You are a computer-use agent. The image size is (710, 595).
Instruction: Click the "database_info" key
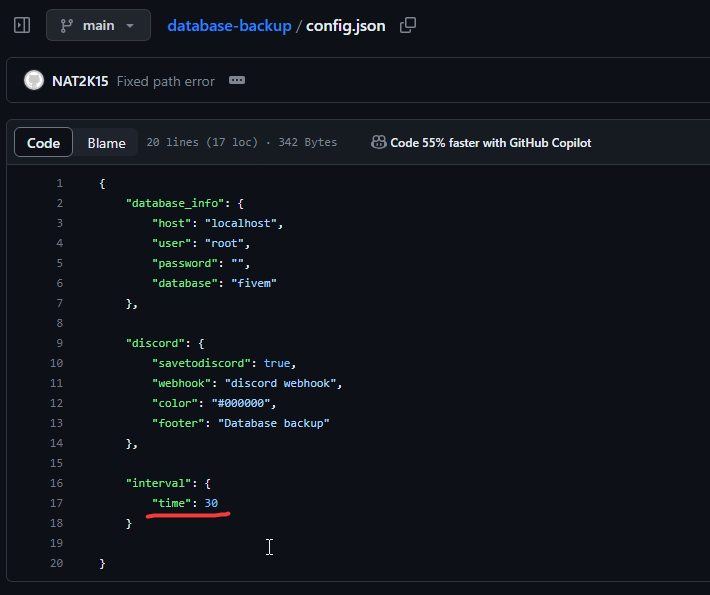point(175,203)
